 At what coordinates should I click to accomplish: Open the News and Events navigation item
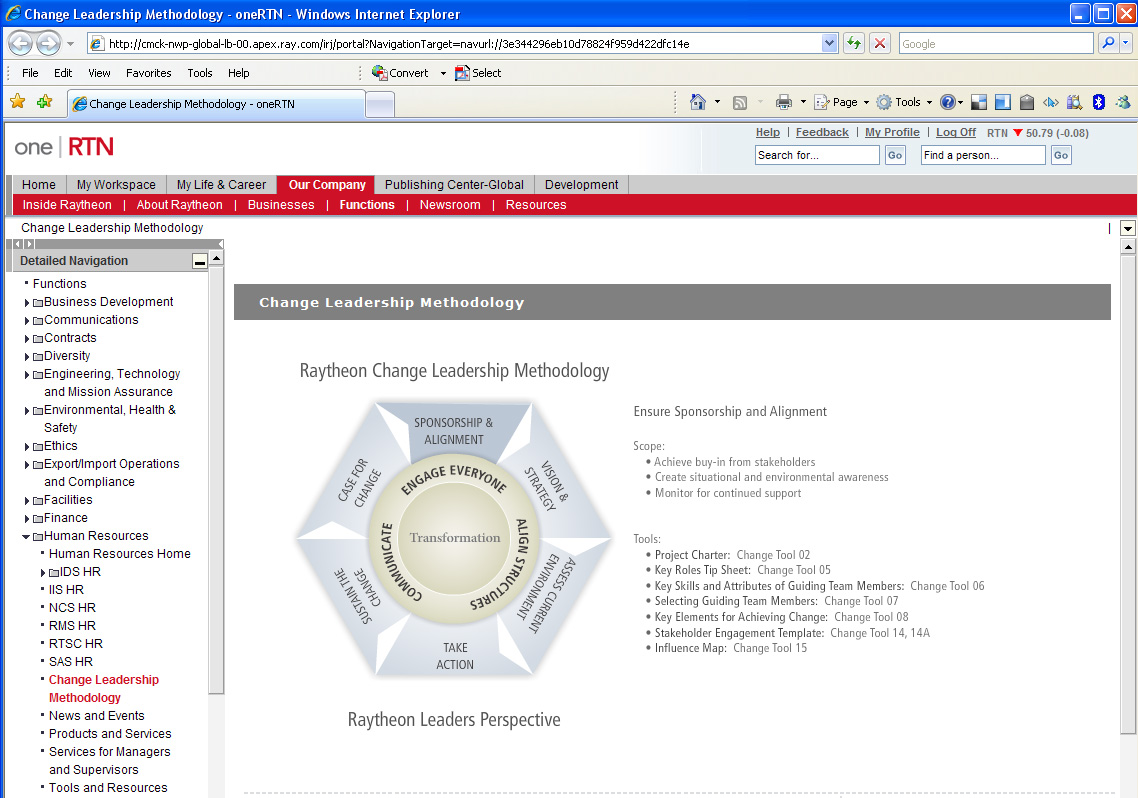97,715
